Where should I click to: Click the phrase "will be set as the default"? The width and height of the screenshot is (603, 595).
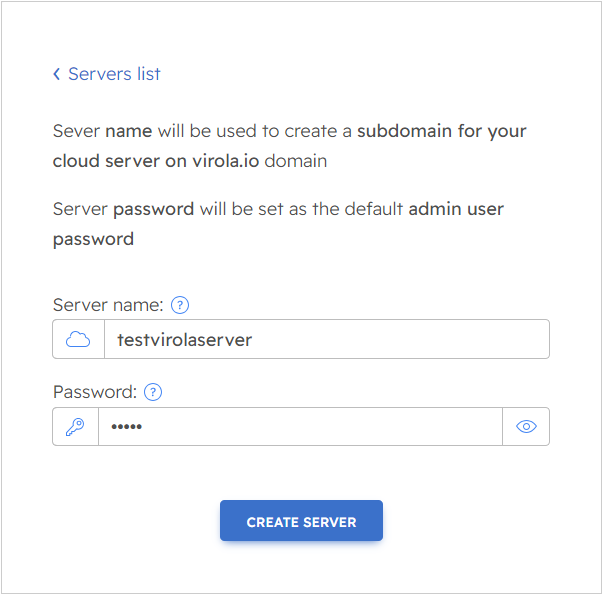click(x=301, y=209)
